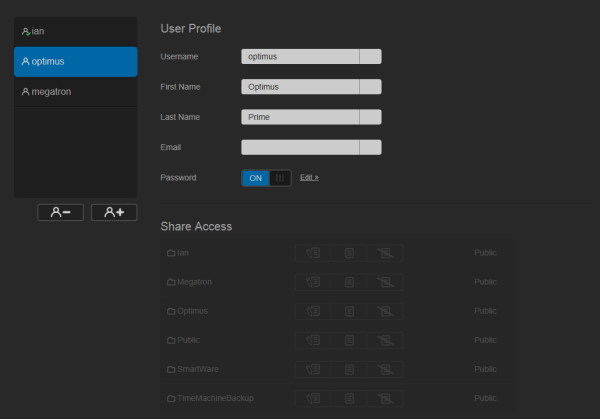Select user ian in the list
The image size is (600, 419).
coord(75,31)
